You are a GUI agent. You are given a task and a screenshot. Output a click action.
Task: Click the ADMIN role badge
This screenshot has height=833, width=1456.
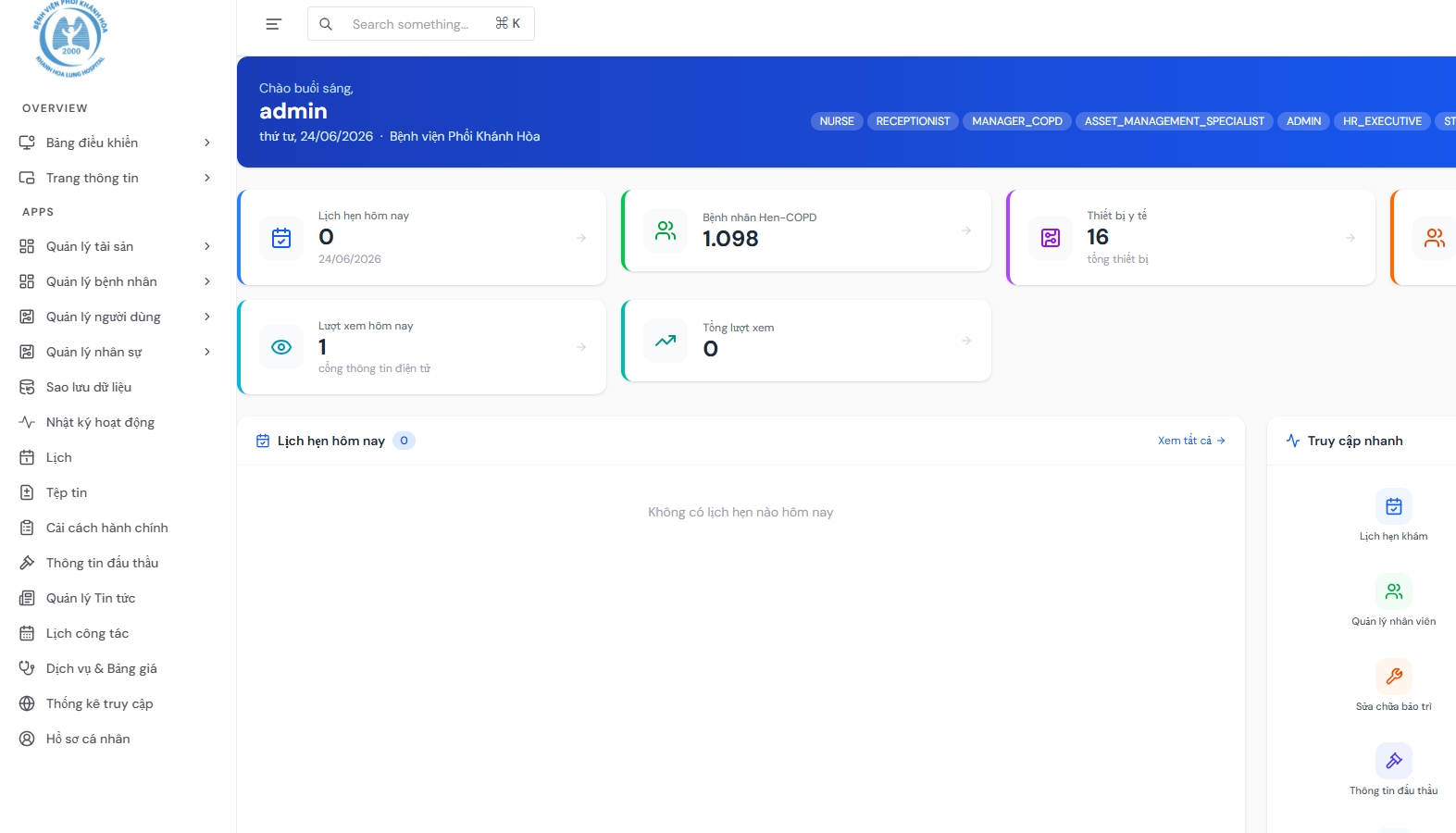pyautogui.click(x=1303, y=121)
